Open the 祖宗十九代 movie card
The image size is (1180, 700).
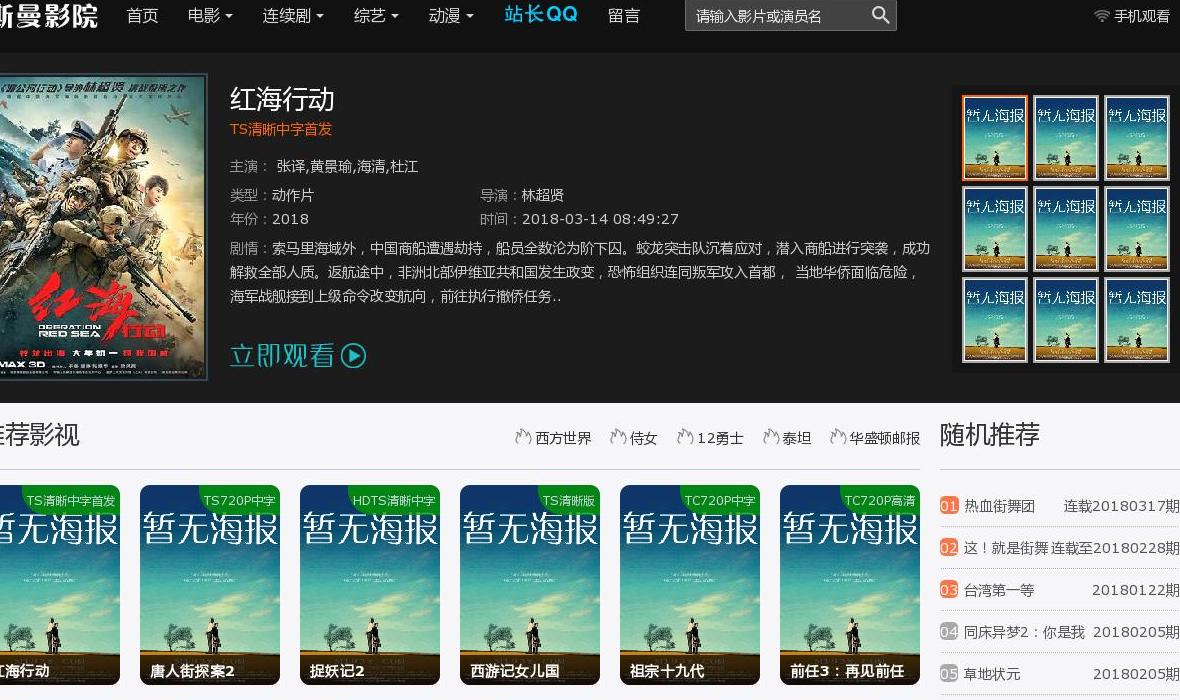(690, 585)
